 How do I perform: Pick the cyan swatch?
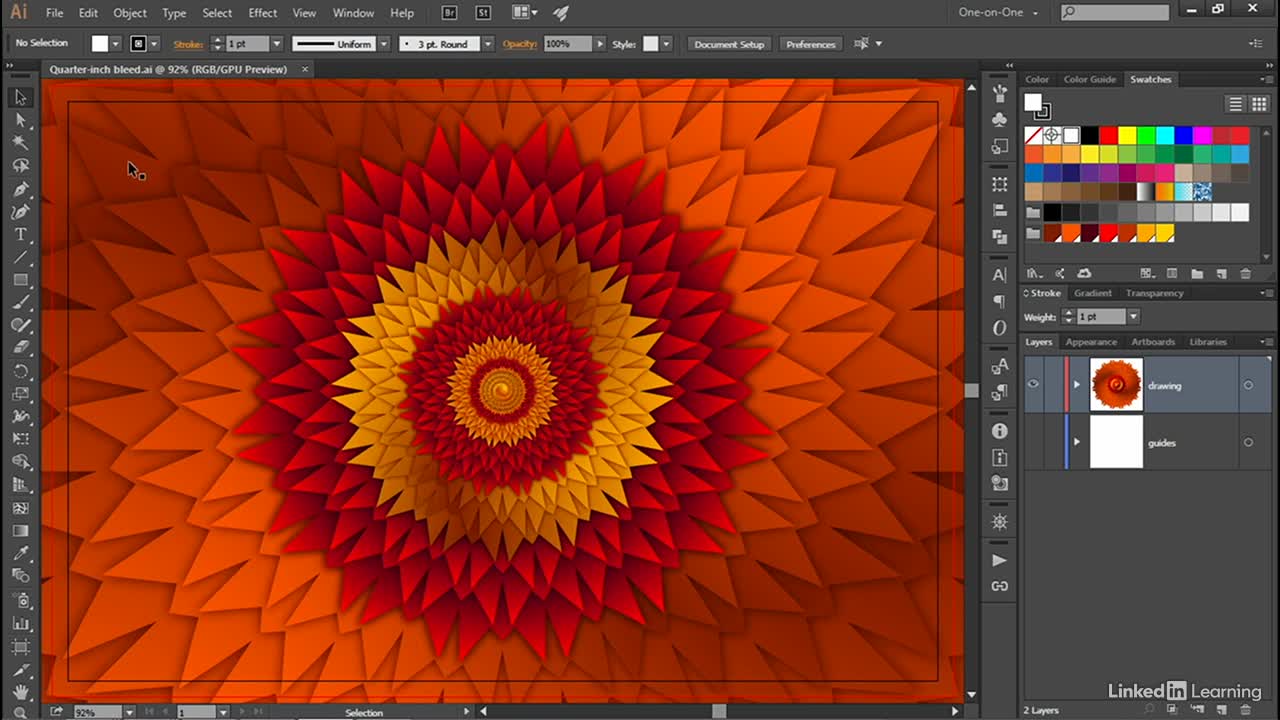1165,135
